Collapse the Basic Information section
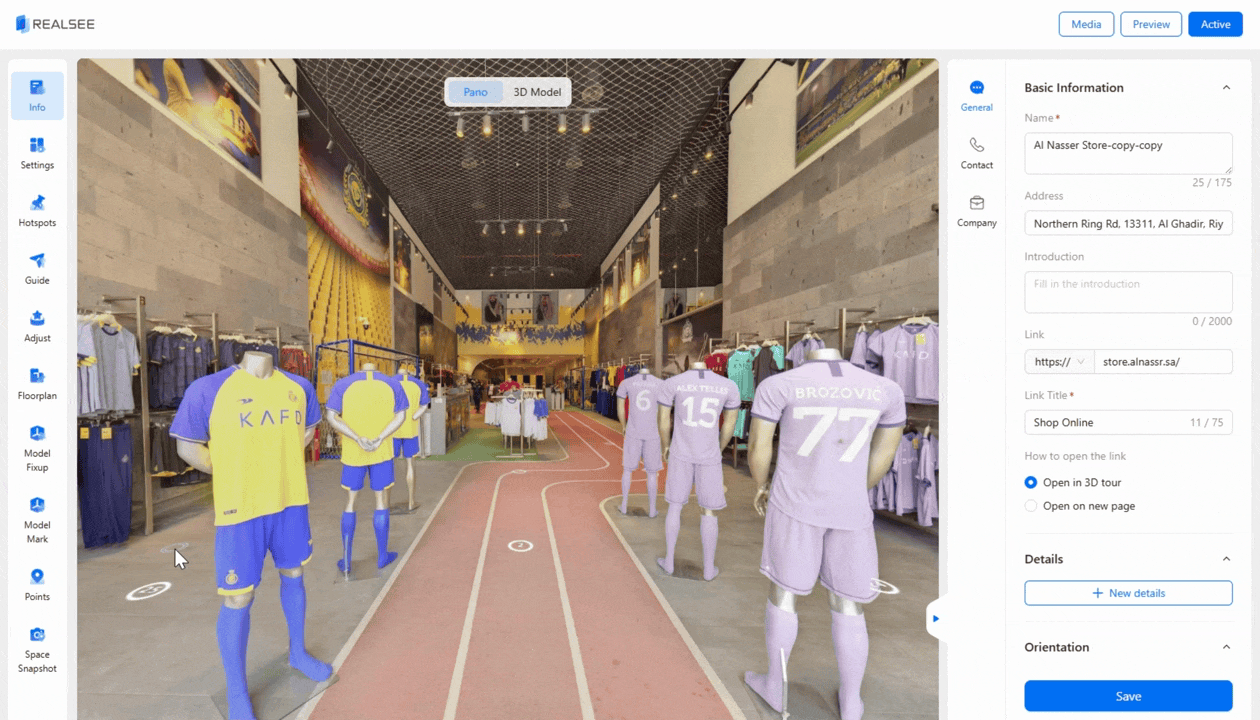Viewport: 1260px width, 720px height. 1226,88
